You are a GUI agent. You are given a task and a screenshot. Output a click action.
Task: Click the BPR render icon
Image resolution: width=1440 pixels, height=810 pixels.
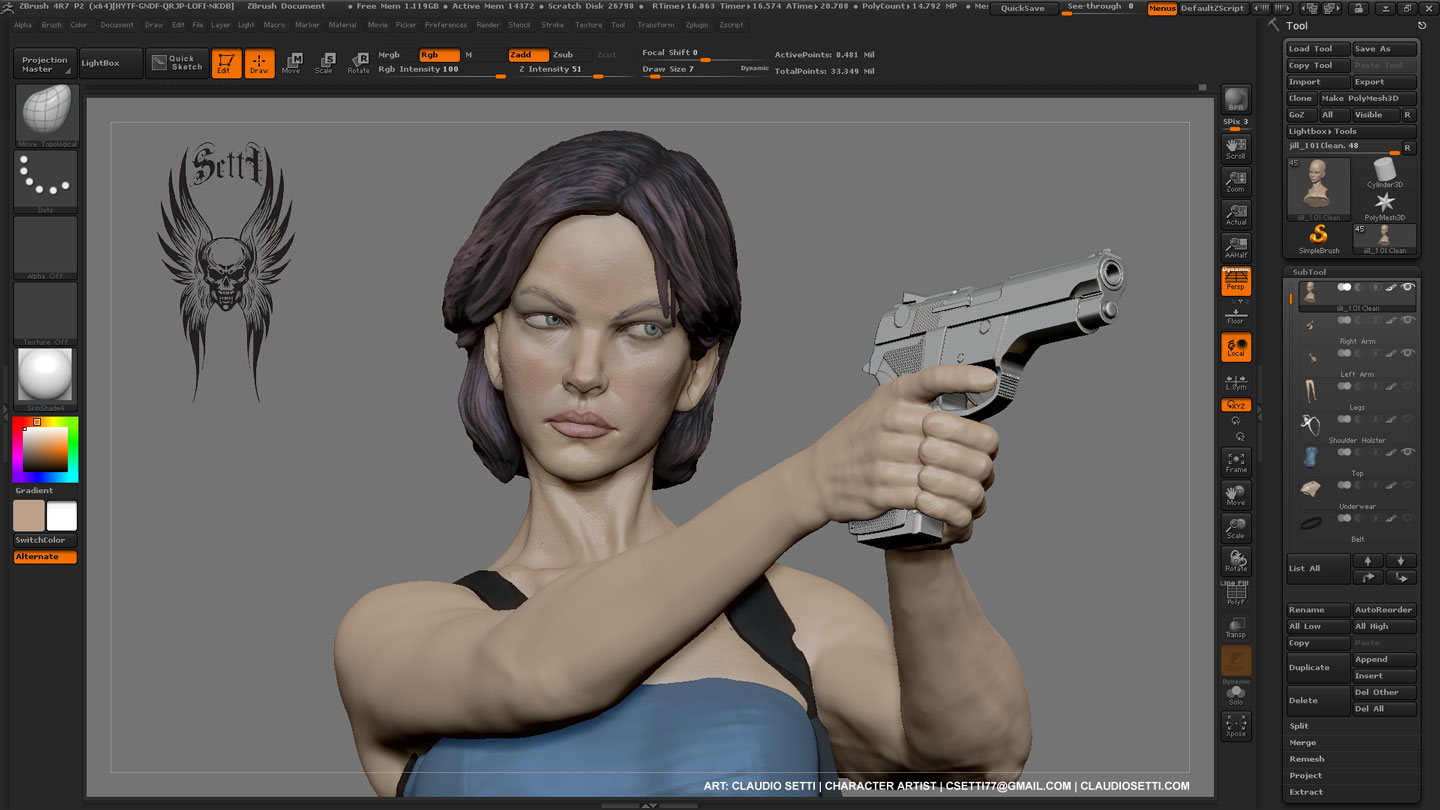1236,100
